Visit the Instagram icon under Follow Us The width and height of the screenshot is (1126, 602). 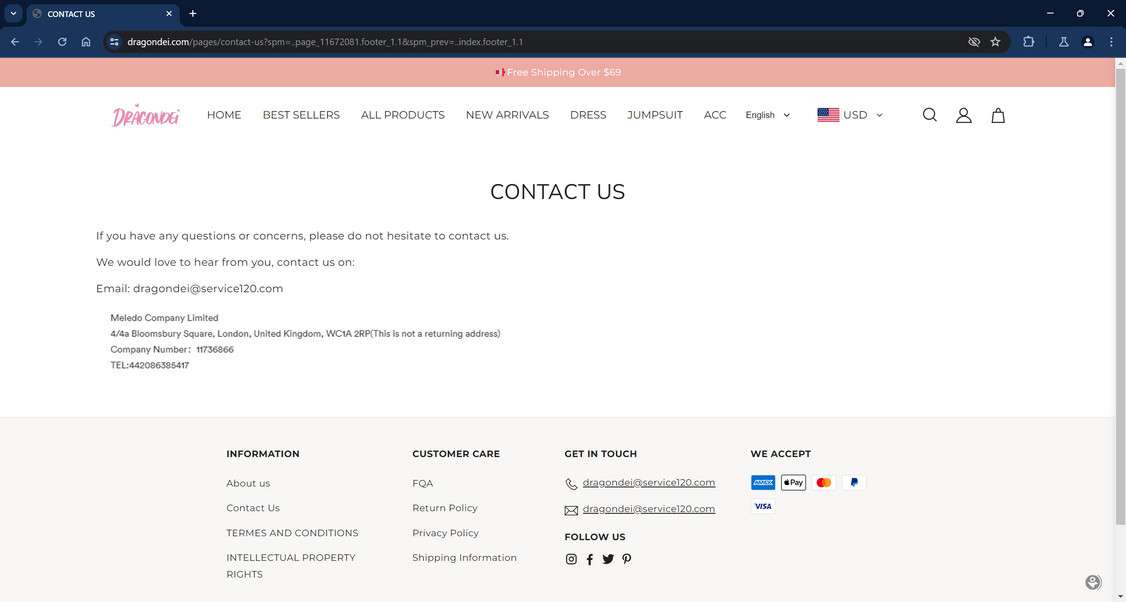click(571, 559)
